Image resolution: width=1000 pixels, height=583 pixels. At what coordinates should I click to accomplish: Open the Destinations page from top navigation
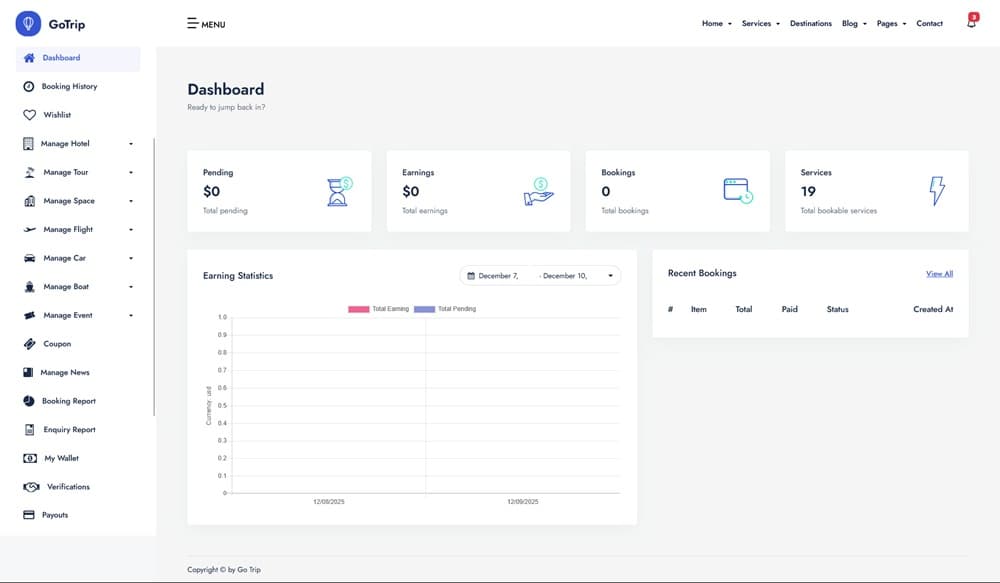point(810,23)
